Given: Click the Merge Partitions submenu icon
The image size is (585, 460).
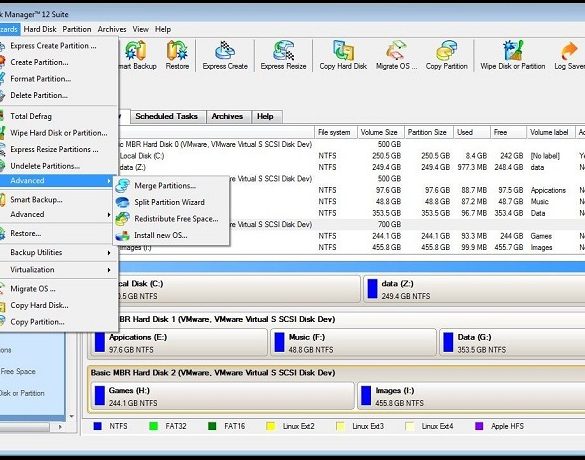Looking at the screenshot, I should pyautogui.click(x=122, y=185).
